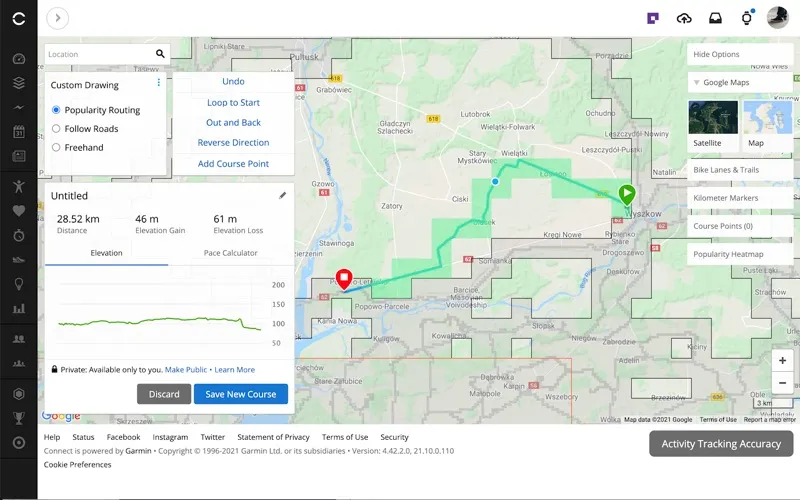Click Undo in drawing options
The width and height of the screenshot is (800, 500).
[x=234, y=82]
